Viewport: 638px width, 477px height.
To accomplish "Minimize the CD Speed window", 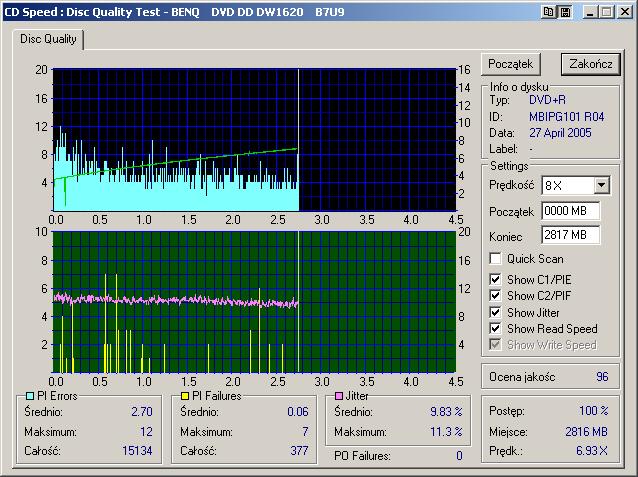I will coord(590,12).
